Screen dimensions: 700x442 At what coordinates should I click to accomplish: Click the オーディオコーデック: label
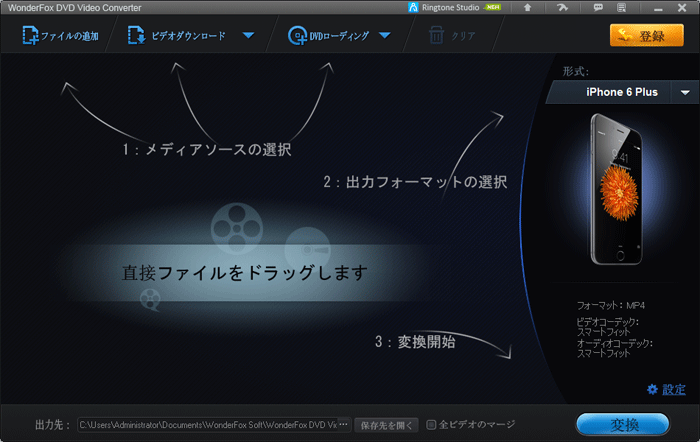pyautogui.click(x=615, y=343)
